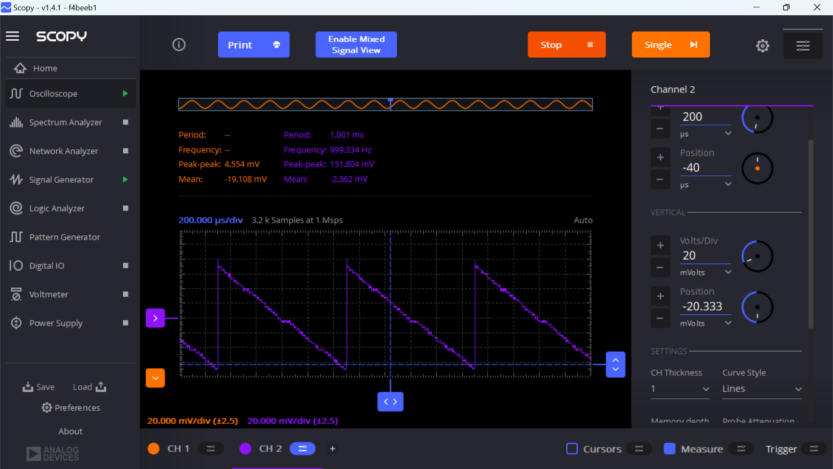Click the Network Analyzer icon
Viewport: 833px width, 469px height.
coord(16,151)
